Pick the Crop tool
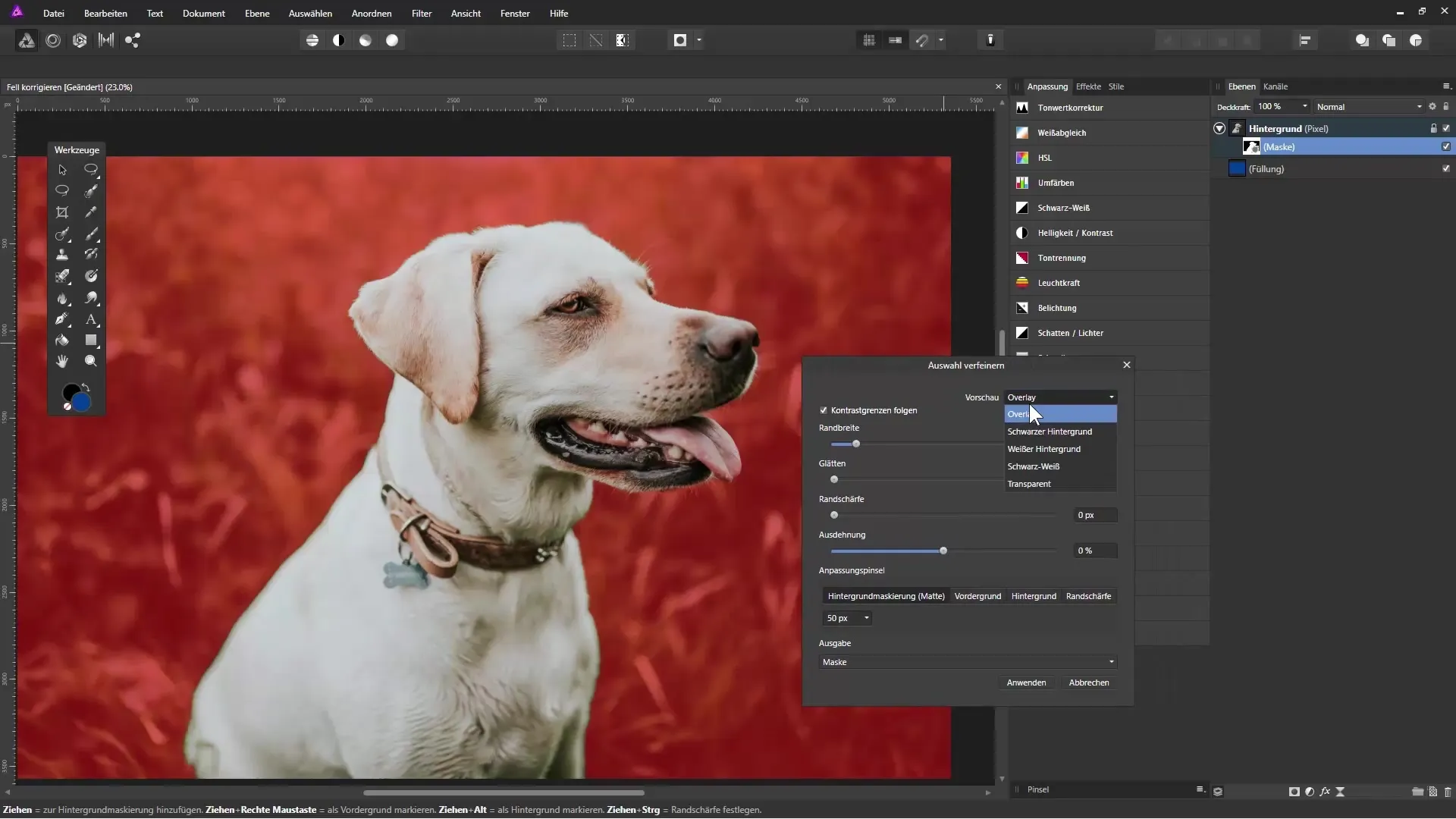The height and width of the screenshot is (819, 1456). 62,212
